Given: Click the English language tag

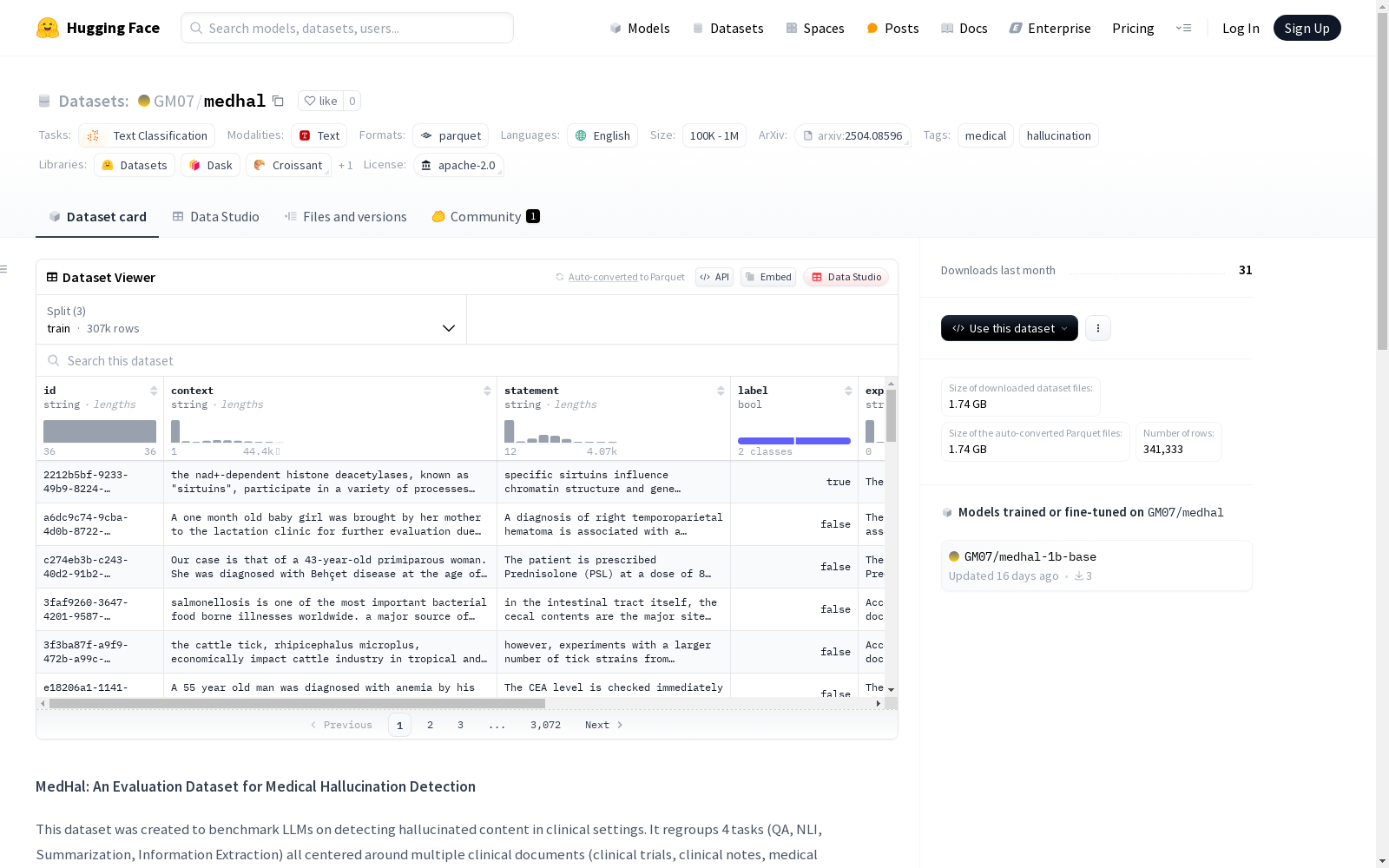Looking at the screenshot, I should pos(602,135).
